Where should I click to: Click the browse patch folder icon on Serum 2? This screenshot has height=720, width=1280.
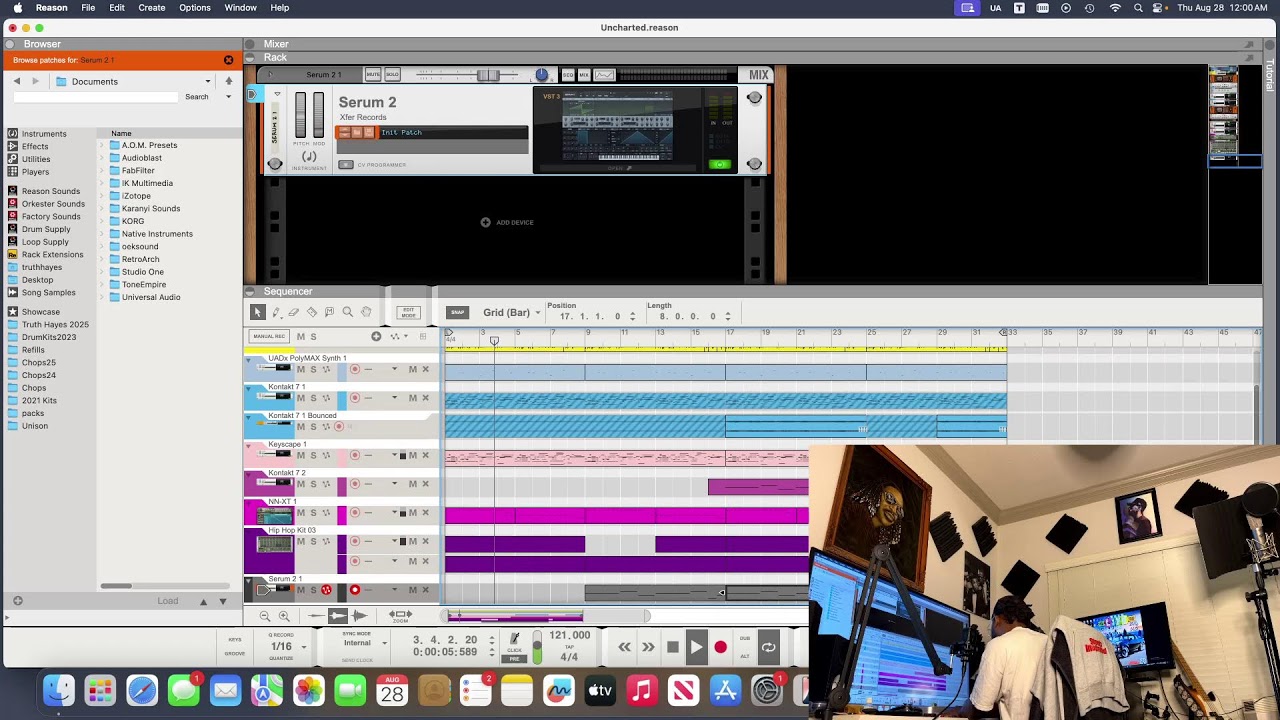(x=357, y=132)
